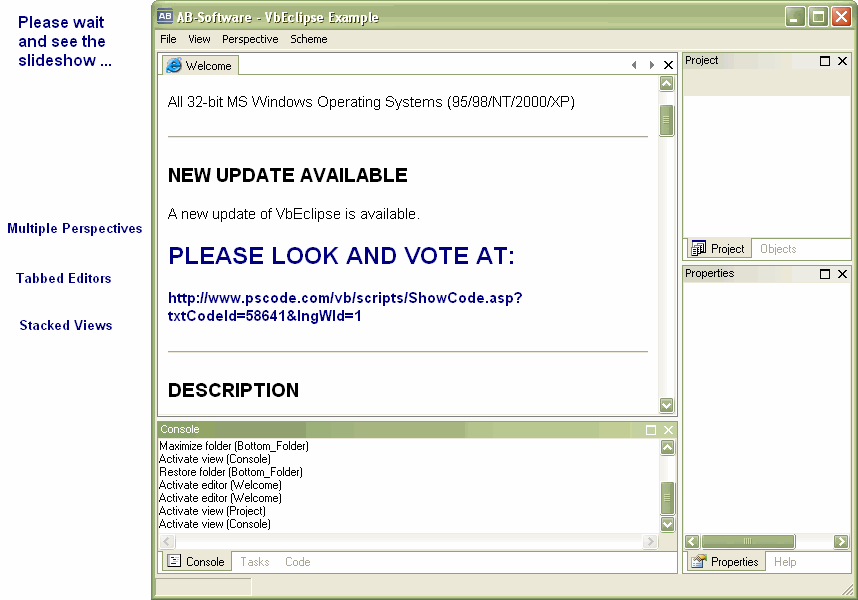Close the Welcome editor tab
The height and width of the screenshot is (600, 858).
[668, 65]
